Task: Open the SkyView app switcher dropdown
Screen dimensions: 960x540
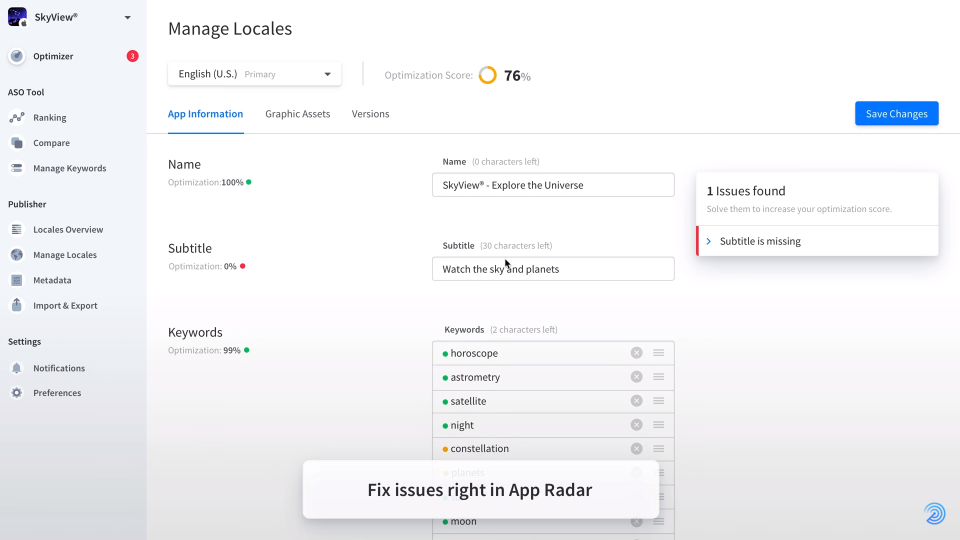Action: (127, 17)
